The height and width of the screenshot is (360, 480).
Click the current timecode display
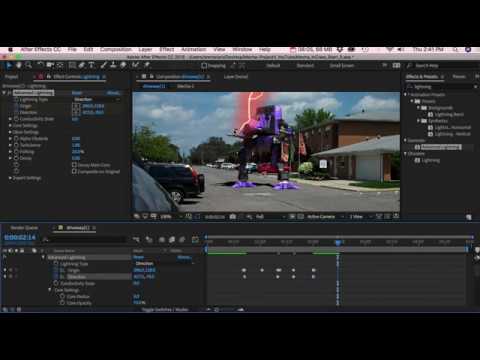(20, 238)
